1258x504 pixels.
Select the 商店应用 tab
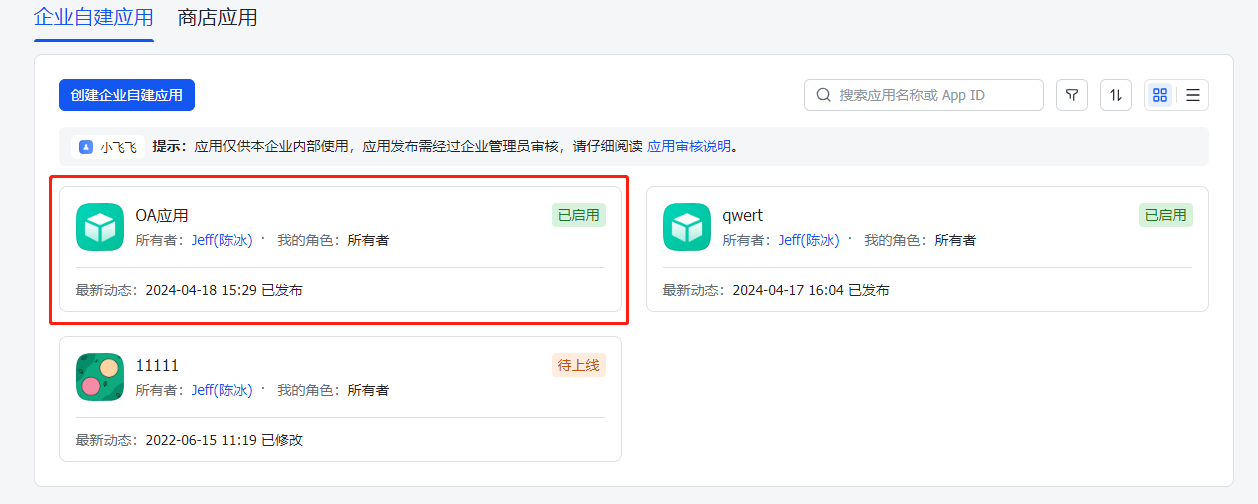click(x=217, y=18)
